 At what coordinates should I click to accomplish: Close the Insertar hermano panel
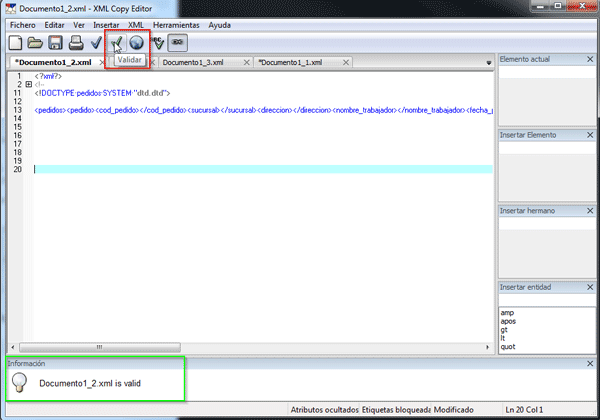tap(591, 210)
